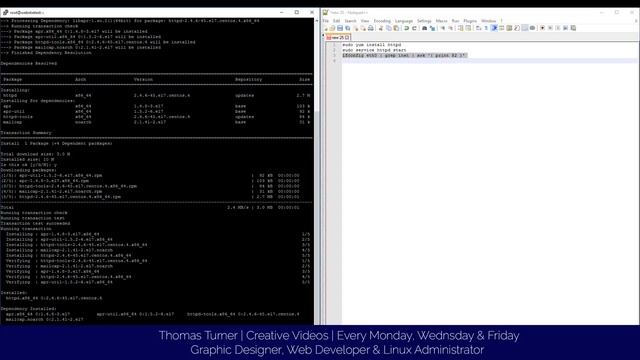The image size is (640, 360).
Task: Open the File menu in Notepad++
Action: tap(326, 21)
